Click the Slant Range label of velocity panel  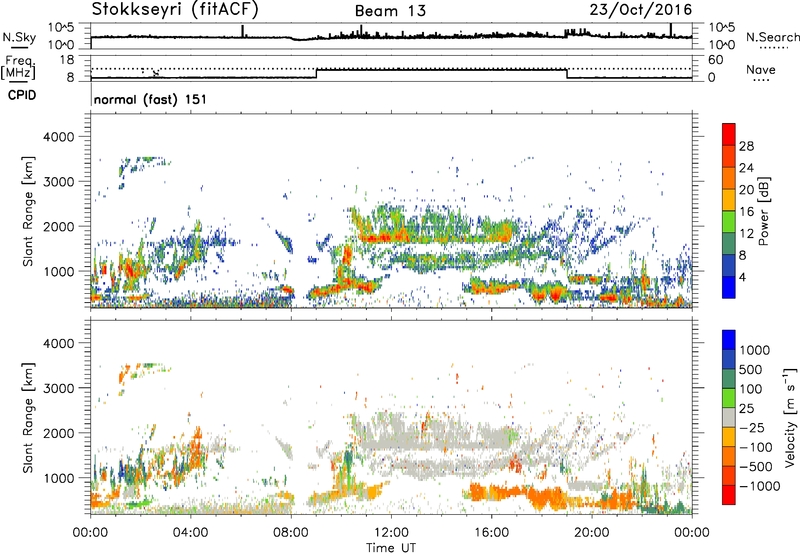click(28, 417)
